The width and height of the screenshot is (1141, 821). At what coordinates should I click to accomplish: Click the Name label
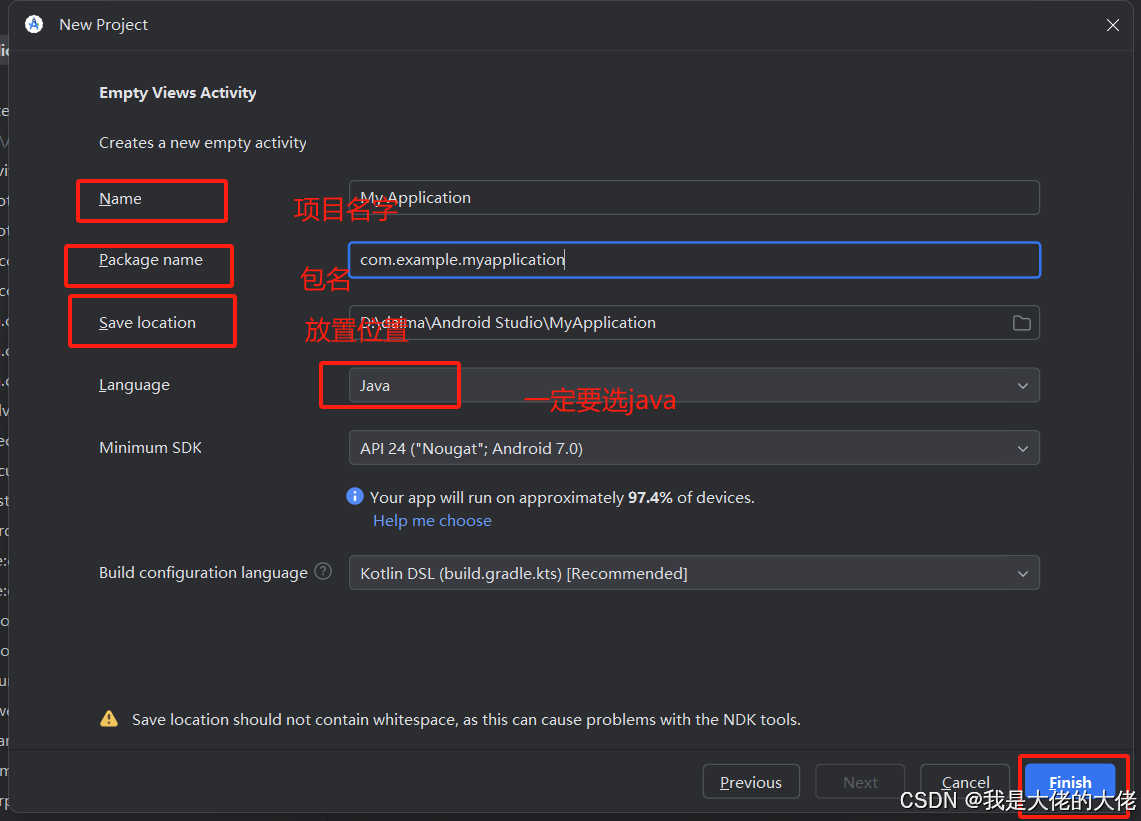click(120, 199)
